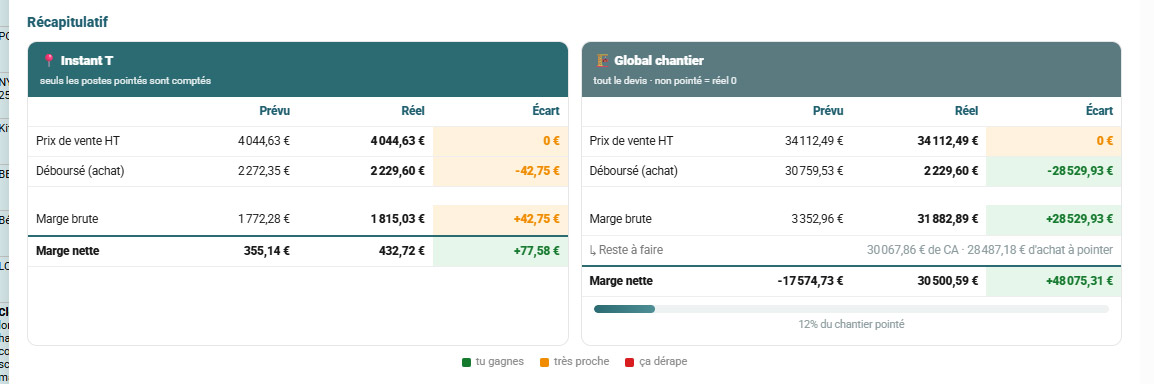The image size is (1154, 384).
Task: Click the -28 529,93 € Déboursé écart cell
Action: (1053, 171)
